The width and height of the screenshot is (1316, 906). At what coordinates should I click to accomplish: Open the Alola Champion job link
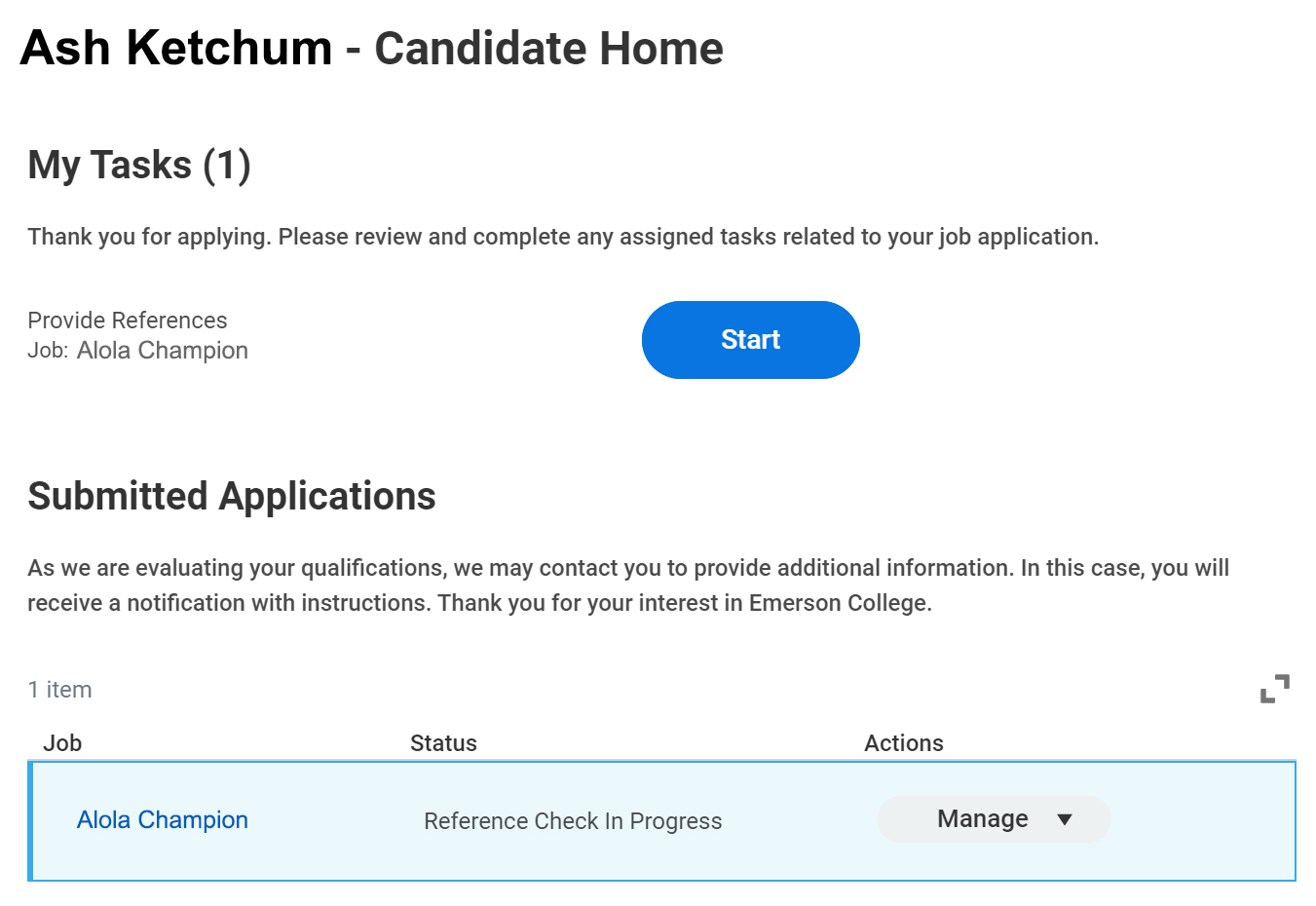coord(163,820)
